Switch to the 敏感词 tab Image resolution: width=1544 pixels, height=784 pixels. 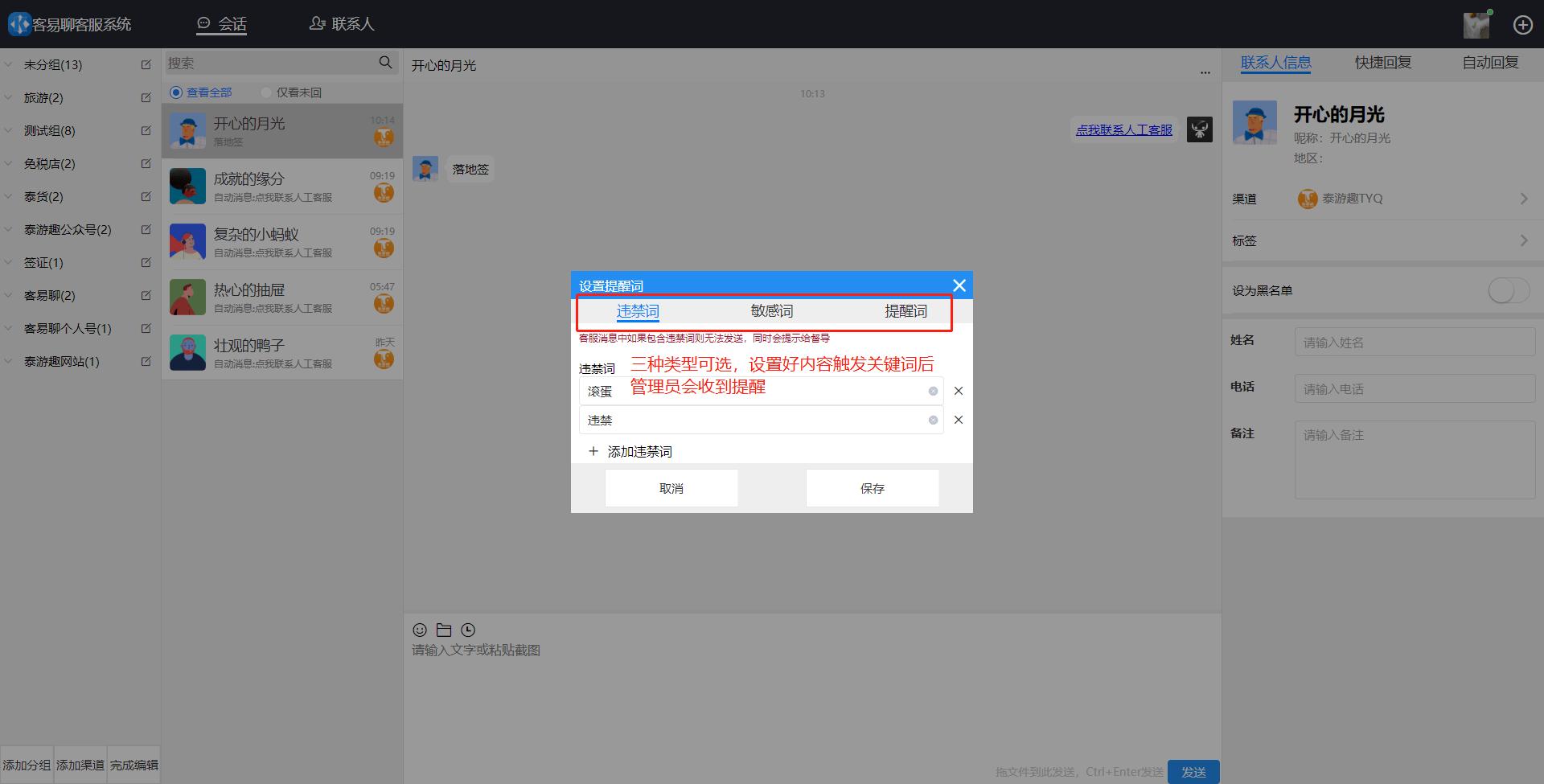click(x=770, y=311)
